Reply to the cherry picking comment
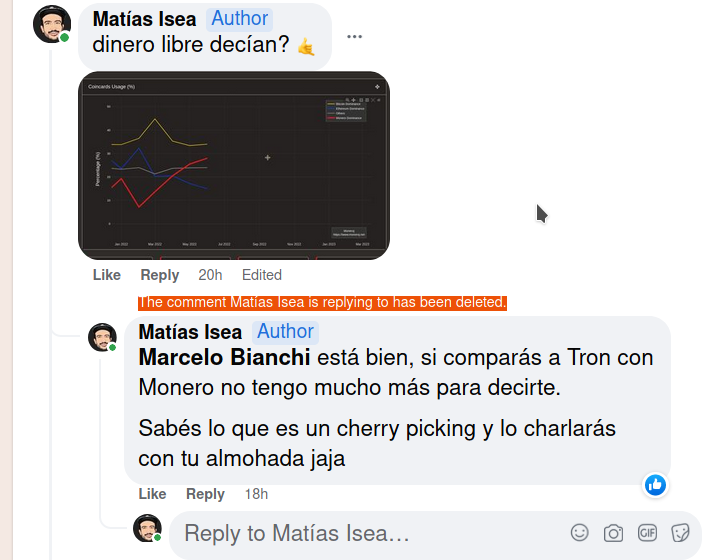The height and width of the screenshot is (560, 708). pos(205,494)
